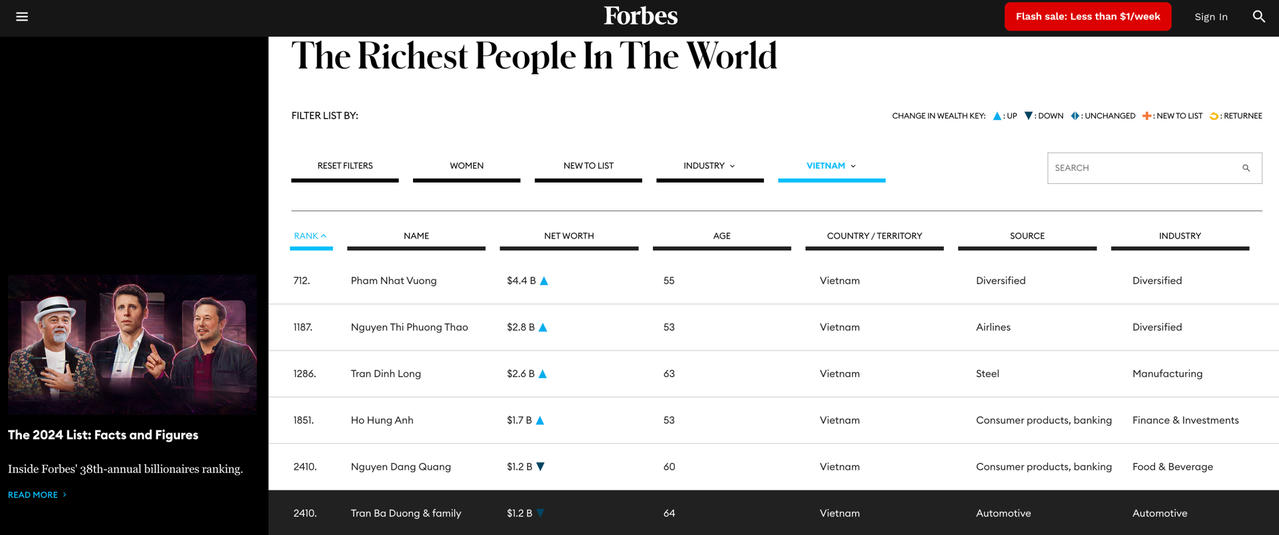Open the hamburger menu icon
This screenshot has width=1279, height=535.
pos(22,17)
